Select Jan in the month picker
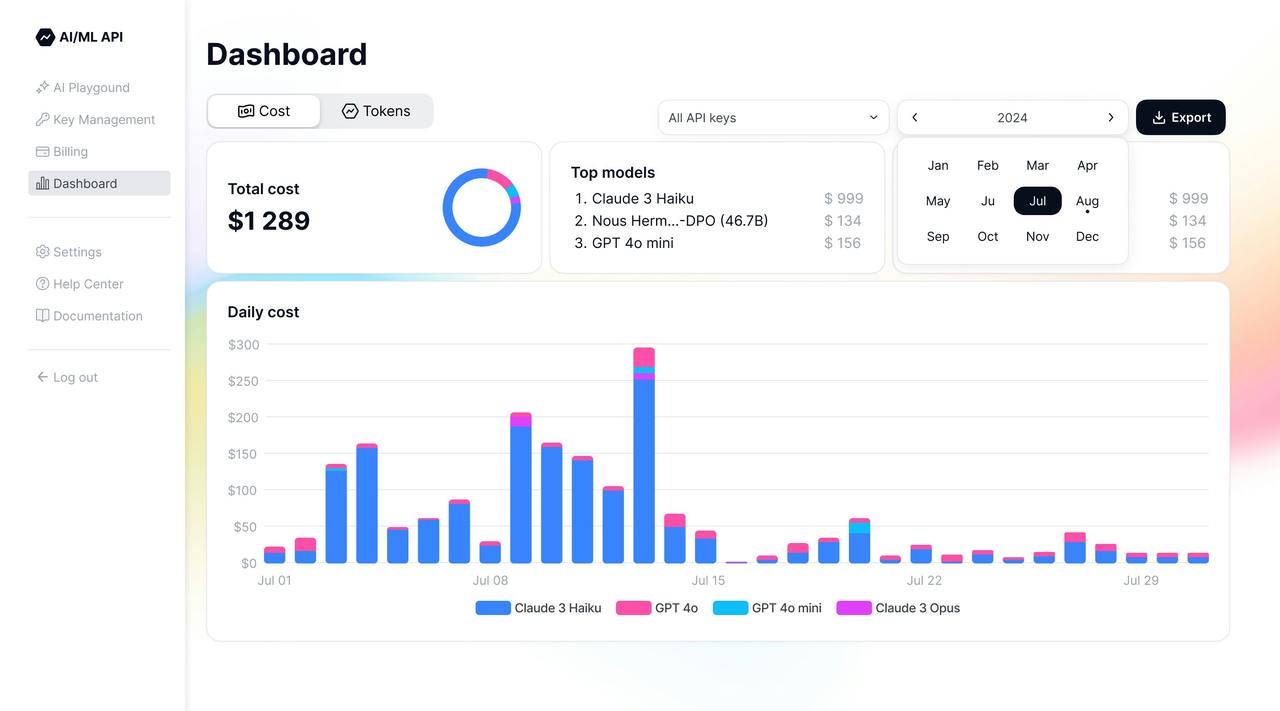 coord(938,165)
